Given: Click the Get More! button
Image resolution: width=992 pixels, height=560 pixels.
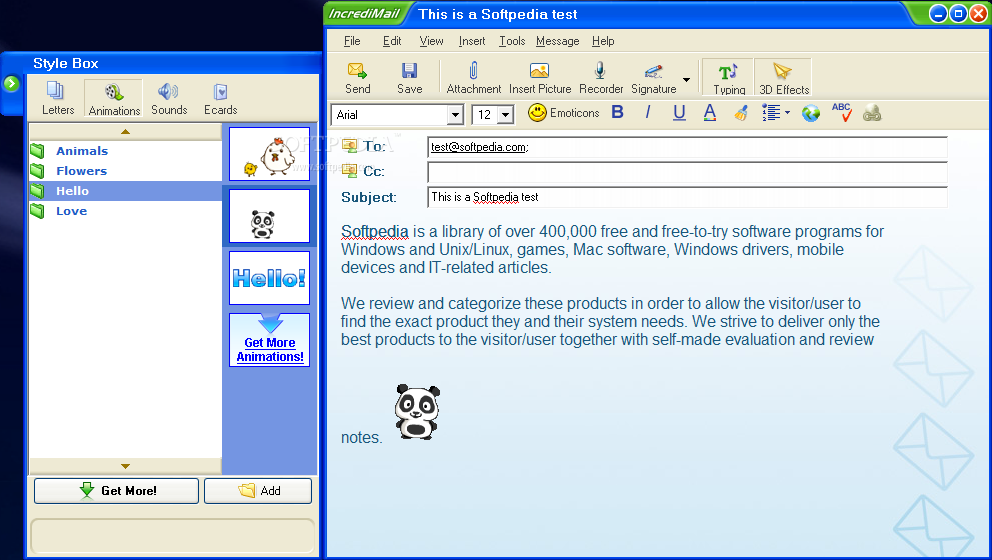Looking at the screenshot, I should 116,491.
